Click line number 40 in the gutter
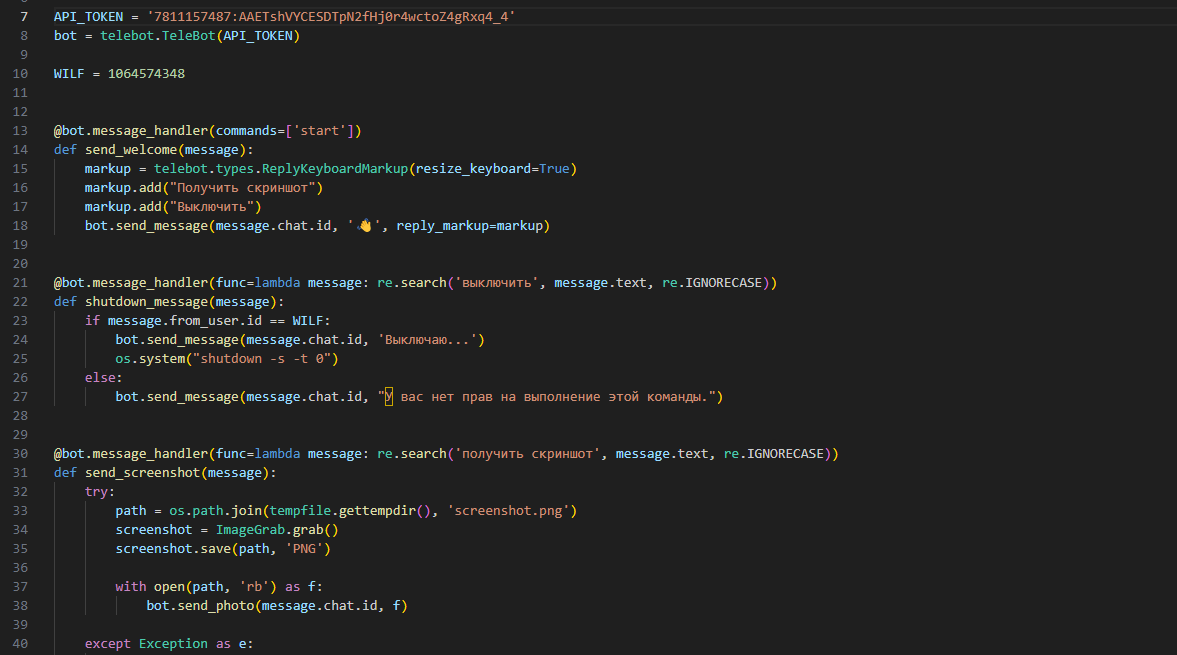 [20, 644]
